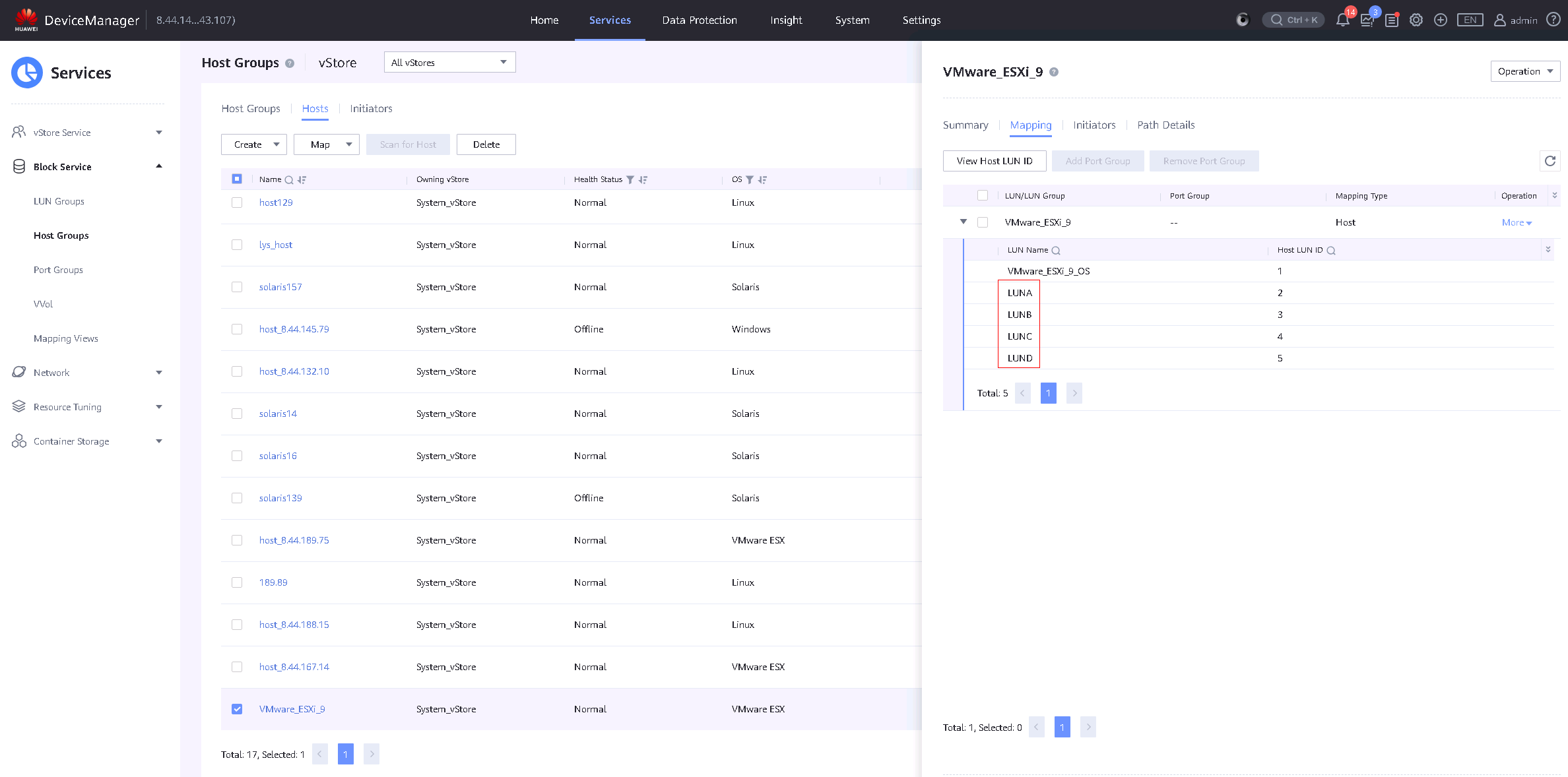Sort hosts by Name column
This screenshot has height=777, width=1568.
coord(302,179)
